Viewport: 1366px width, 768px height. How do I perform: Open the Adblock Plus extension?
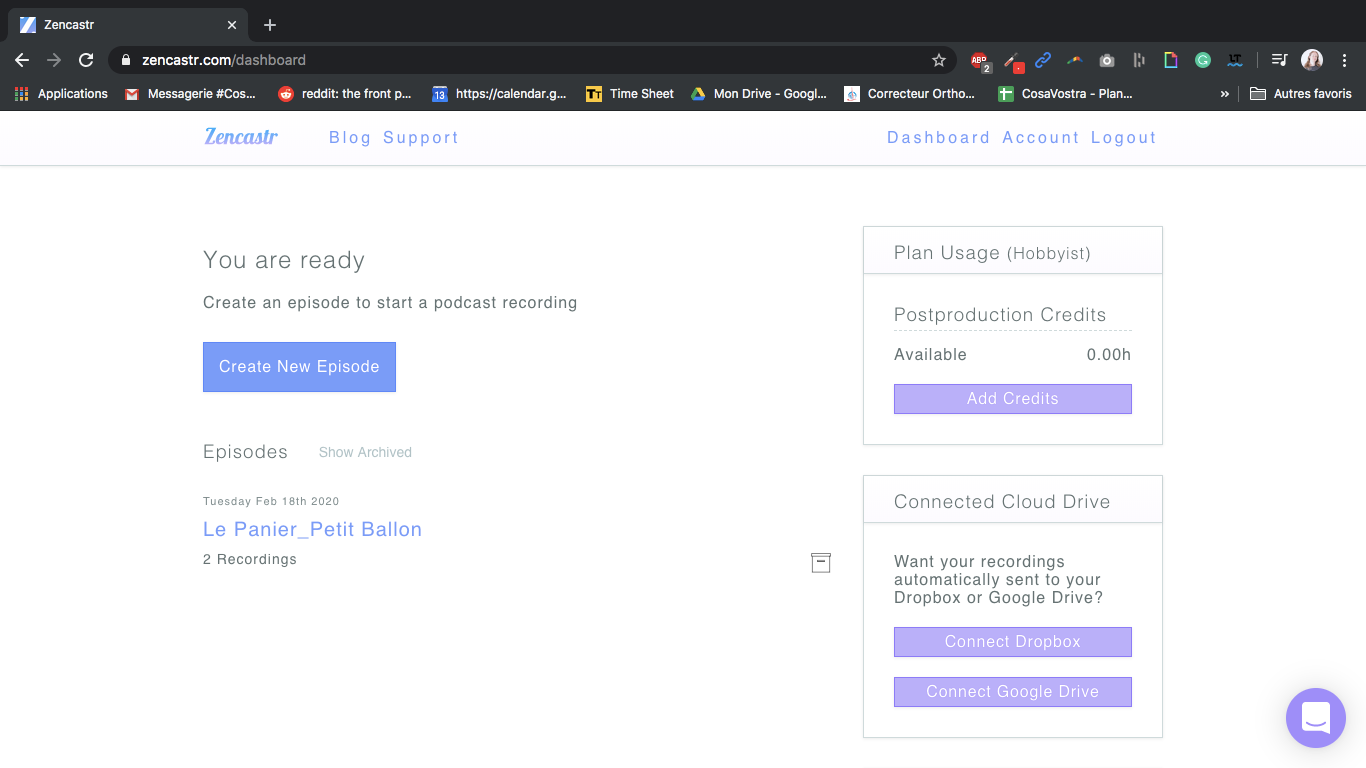click(980, 61)
